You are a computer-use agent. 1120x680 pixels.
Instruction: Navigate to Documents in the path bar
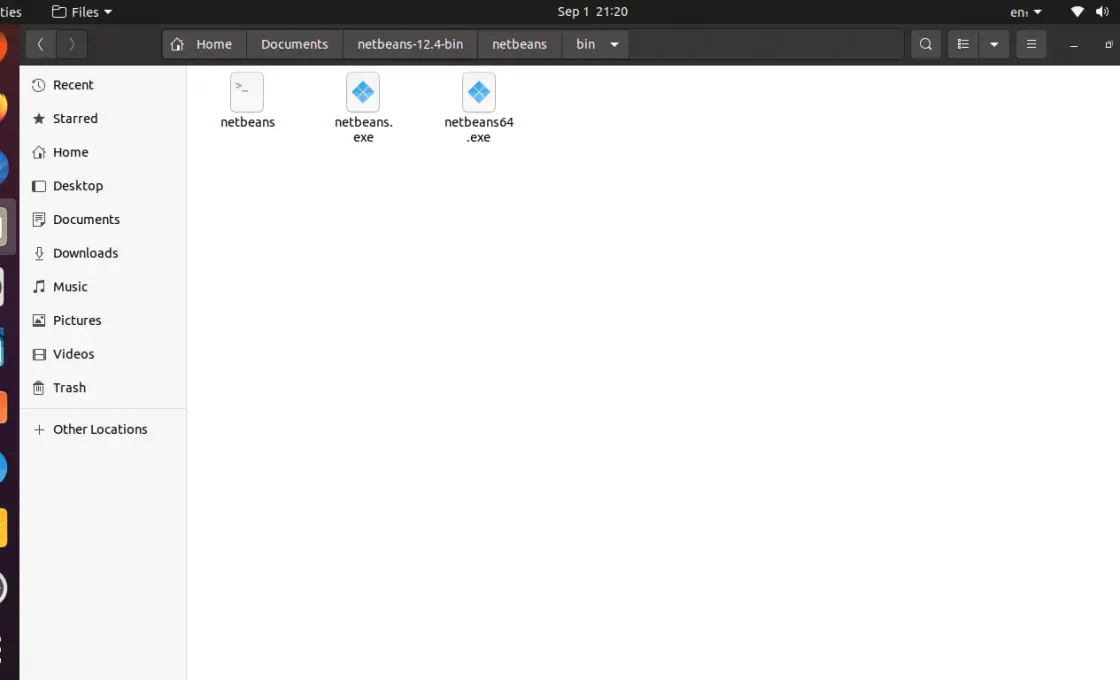click(x=294, y=44)
